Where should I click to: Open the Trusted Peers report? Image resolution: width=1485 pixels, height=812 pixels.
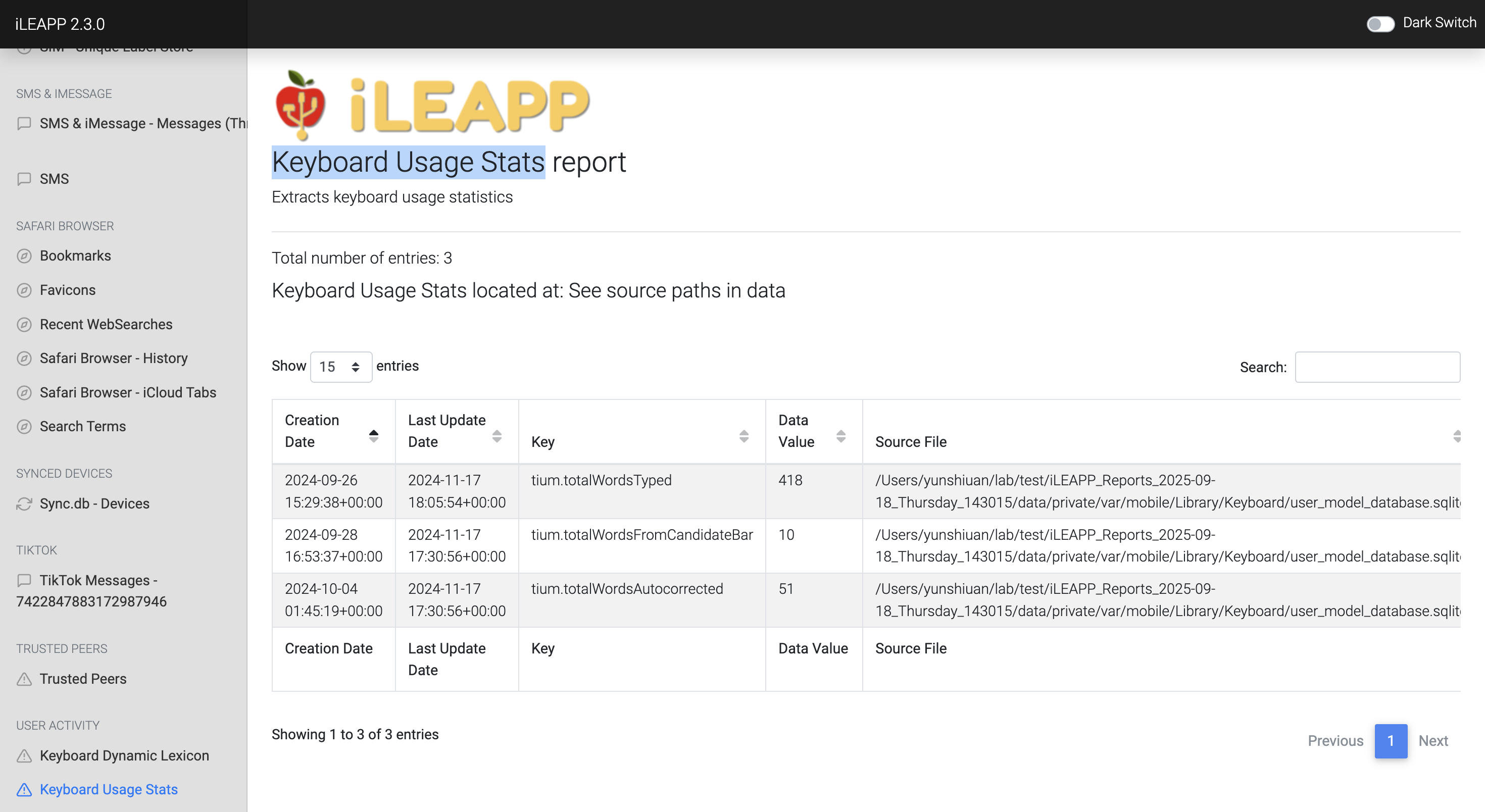pyautogui.click(x=83, y=679)
